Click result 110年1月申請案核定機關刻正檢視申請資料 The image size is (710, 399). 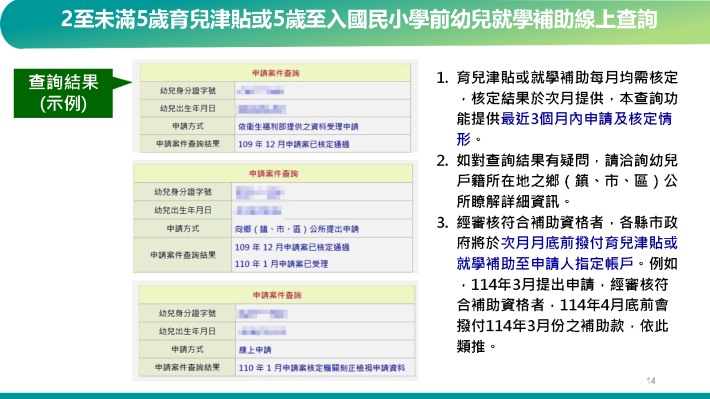pos(321,368)
